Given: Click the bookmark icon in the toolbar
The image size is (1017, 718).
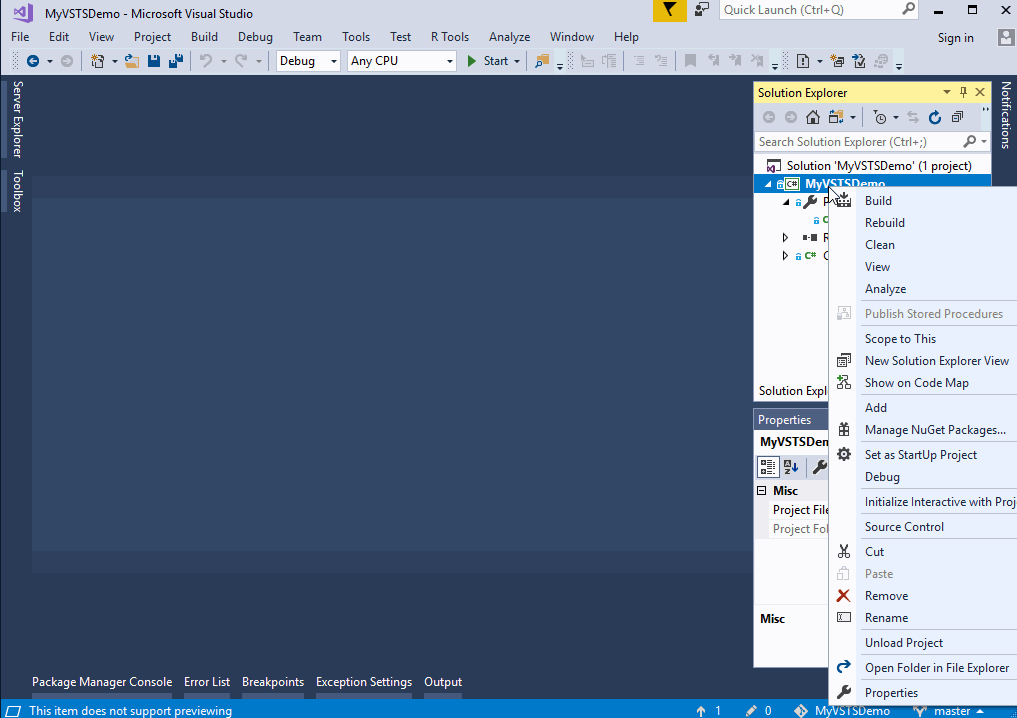Looking at the screenshot, I should click(x=690, y=61).
